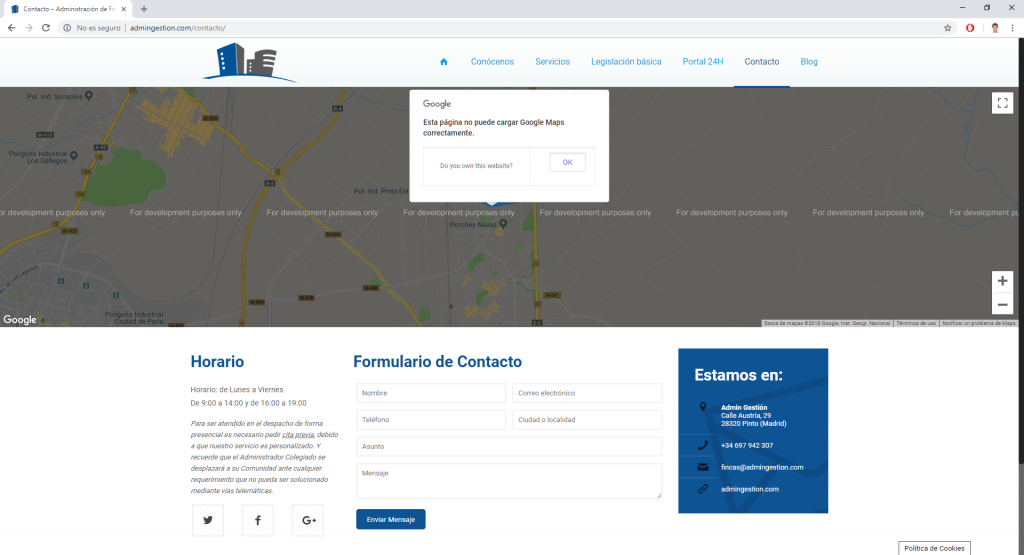This screenshot has height=555, width=1024.
Task: Click the page vertical scrollbar
Action: tap(1021, 251)
